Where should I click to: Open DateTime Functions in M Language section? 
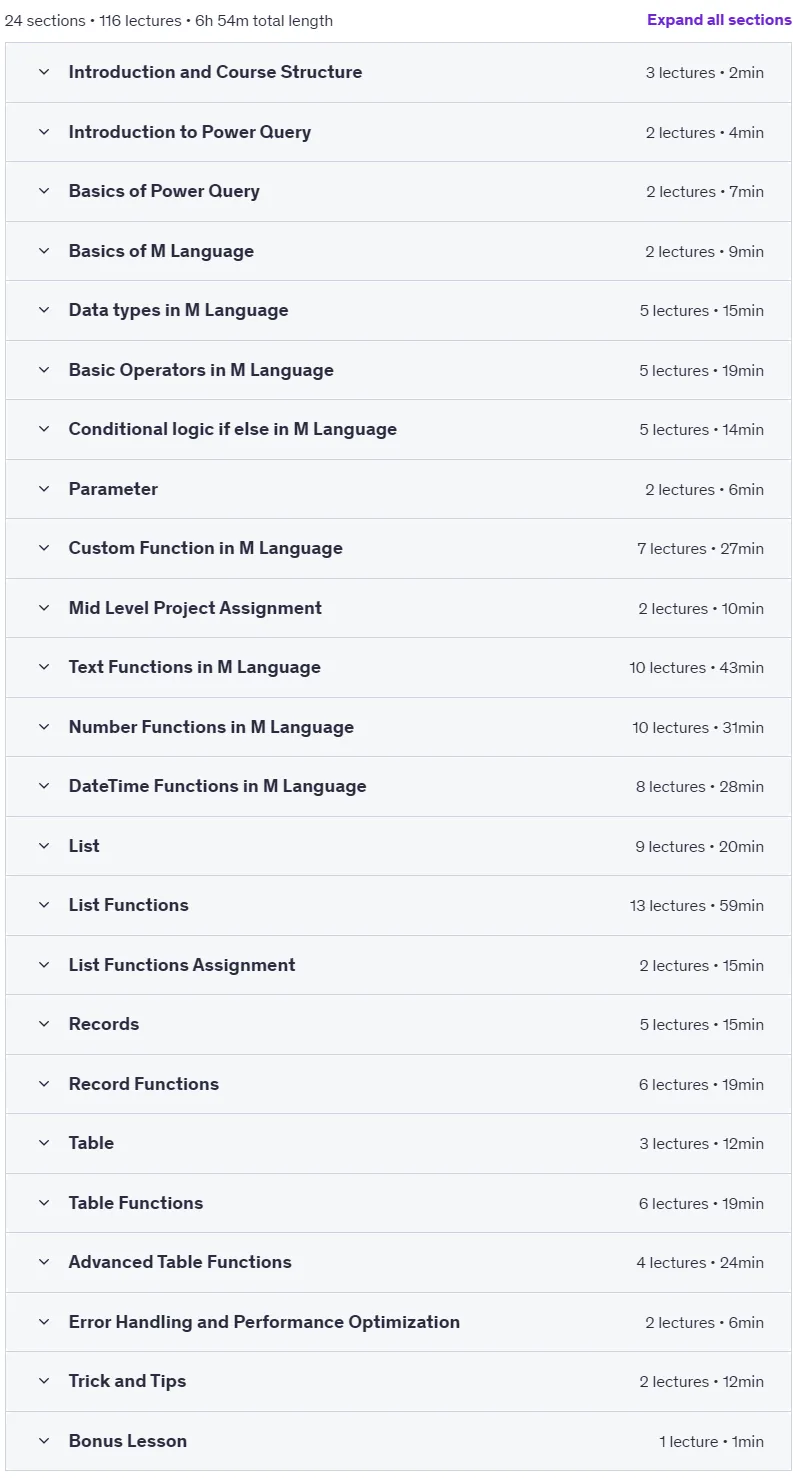[398, 786]
